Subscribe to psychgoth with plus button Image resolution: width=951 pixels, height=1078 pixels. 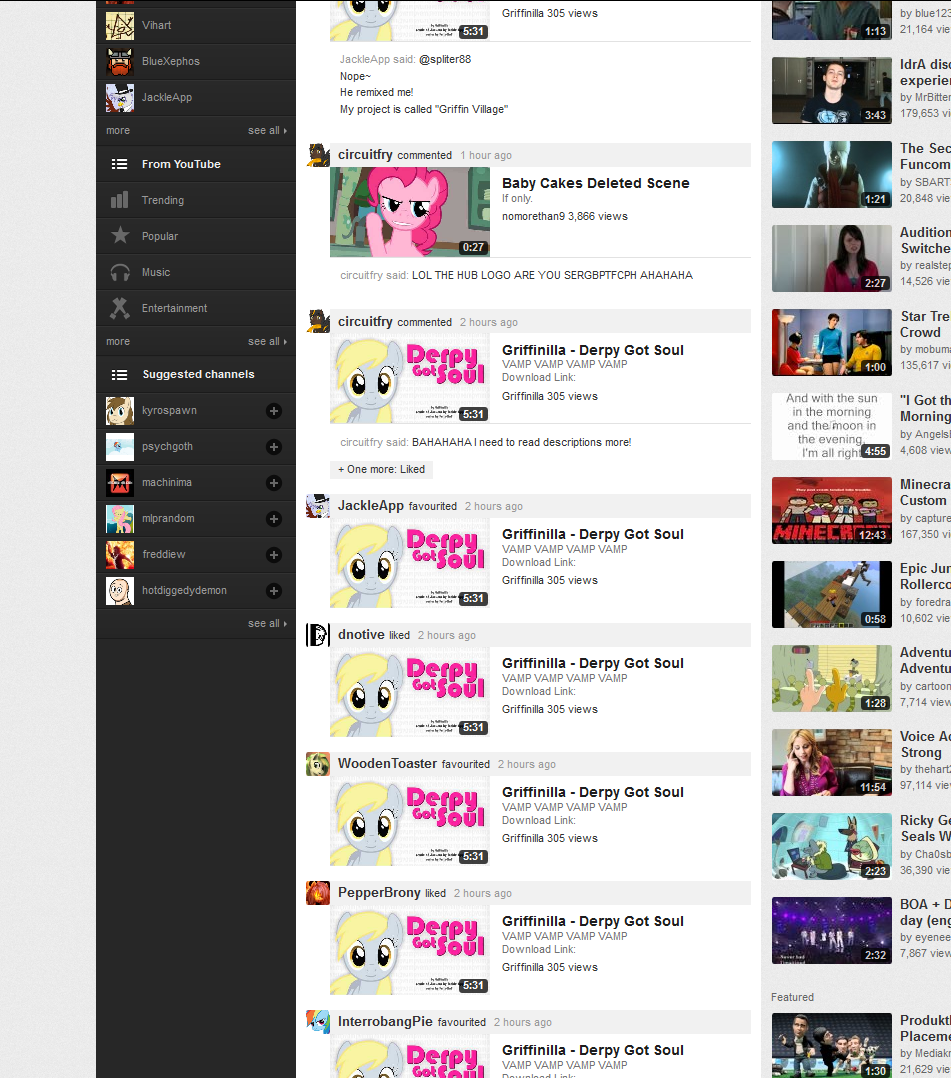(274, 447)
